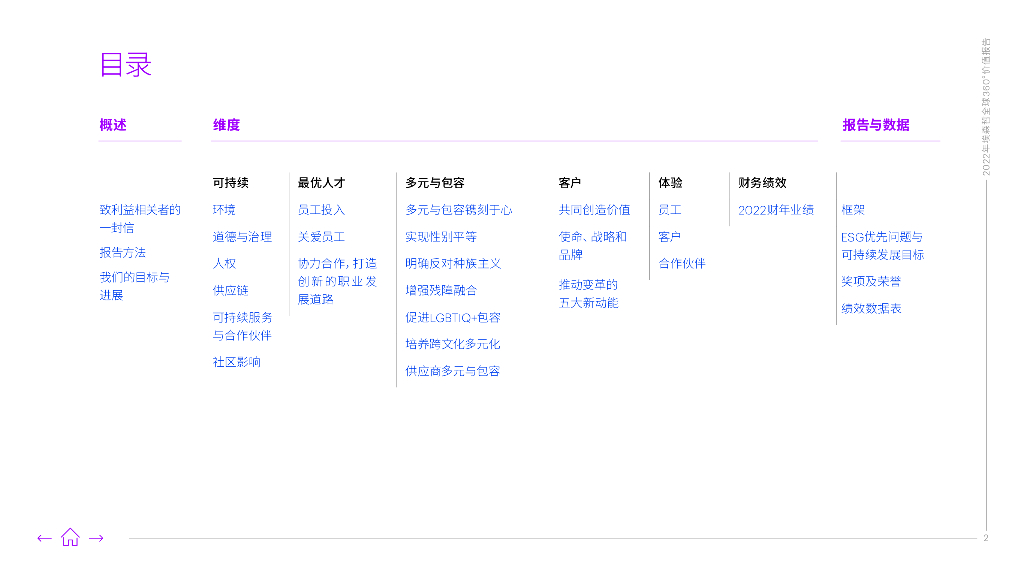
Task: Open the 促进LGBTIQ+包容 link
Action: point(453,317)
